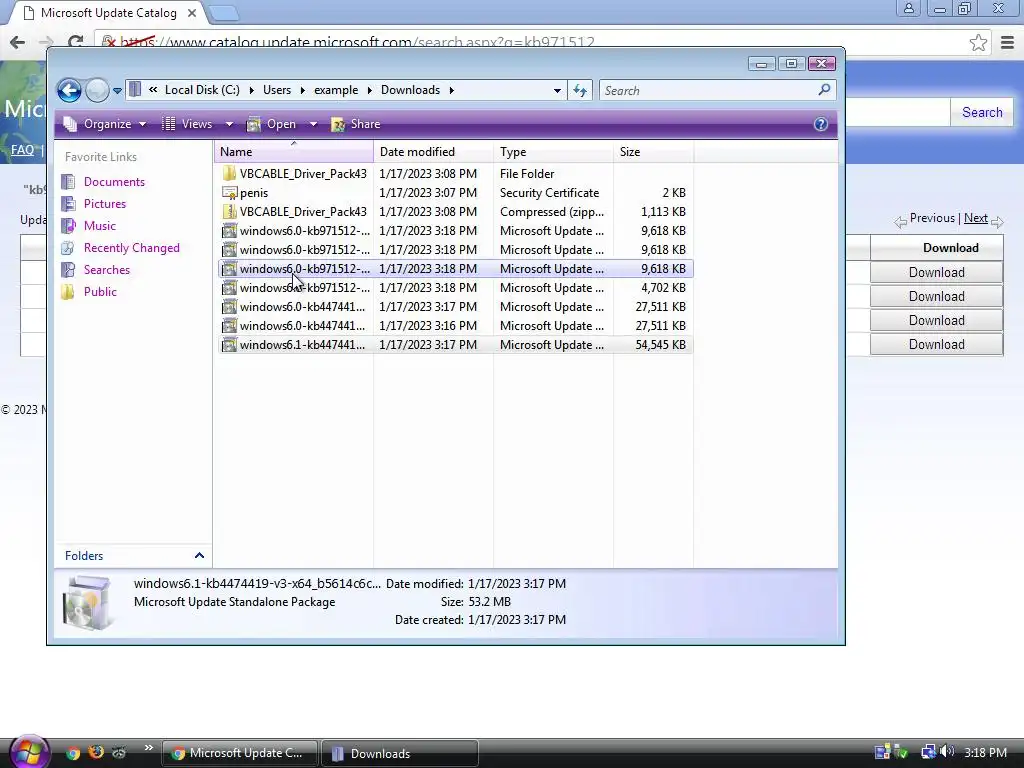The height and width of the screenshot is (768, 1024).
Task: Select windows6.0-kb447441 file modified 3:16 PM
Action: tap(455, 325)
